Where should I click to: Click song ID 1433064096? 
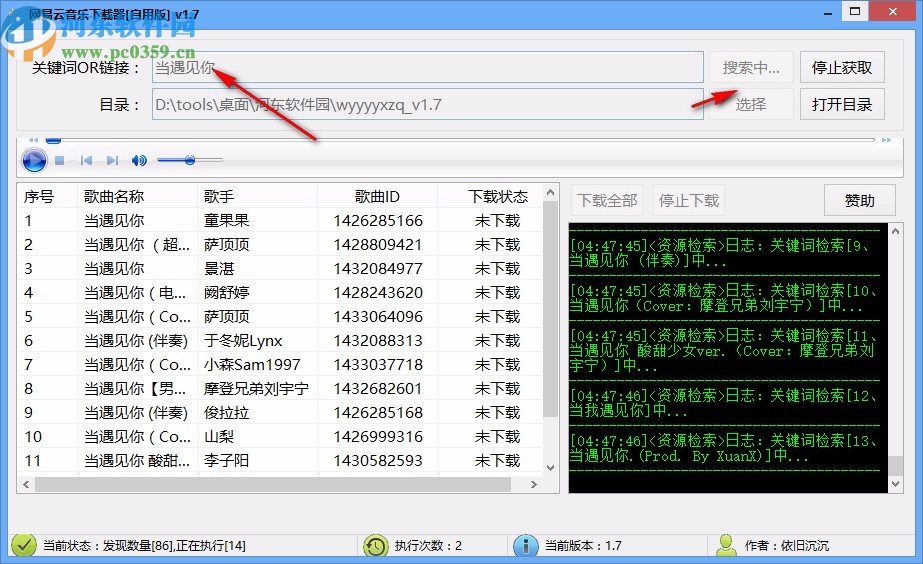click(378, 317)
